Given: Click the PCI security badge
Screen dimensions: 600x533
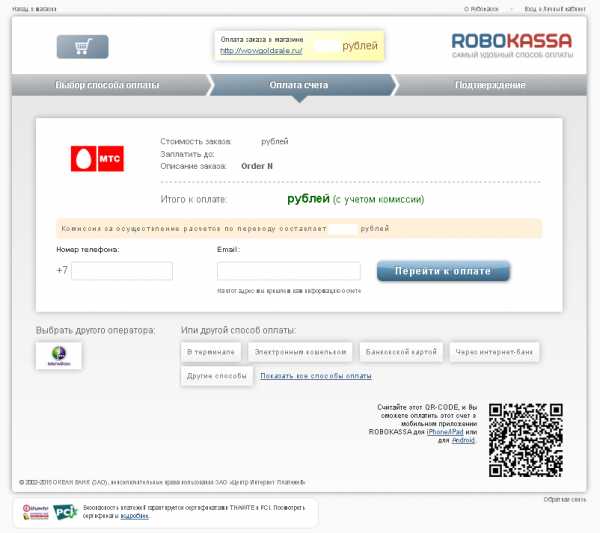Looking at the screenshot, I should click(x=65, y=512).
